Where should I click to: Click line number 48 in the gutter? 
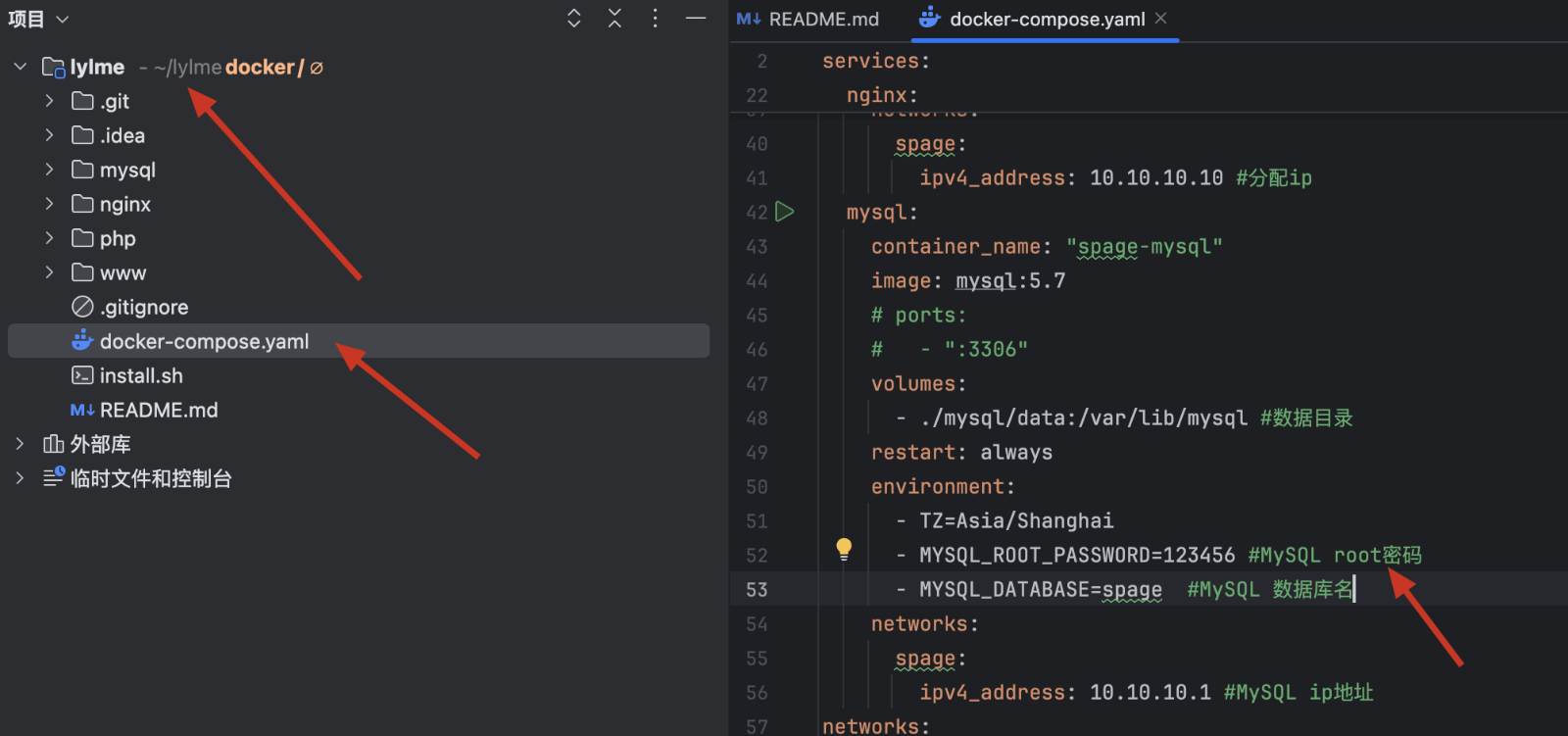(x=757, y=418)
